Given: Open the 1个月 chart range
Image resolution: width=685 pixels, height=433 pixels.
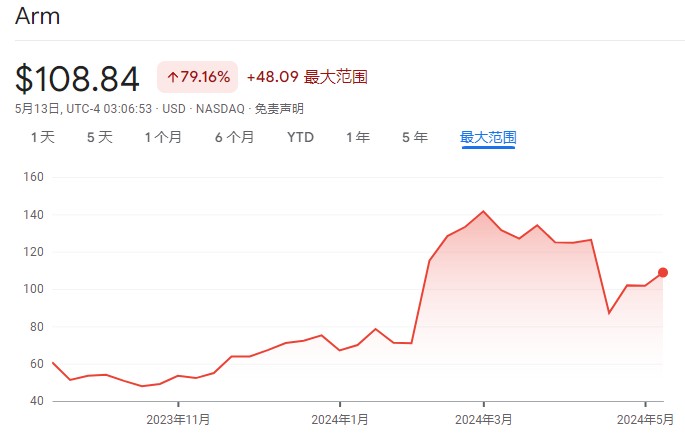Looking at the screenshot, I should click(x=163, y=137).
